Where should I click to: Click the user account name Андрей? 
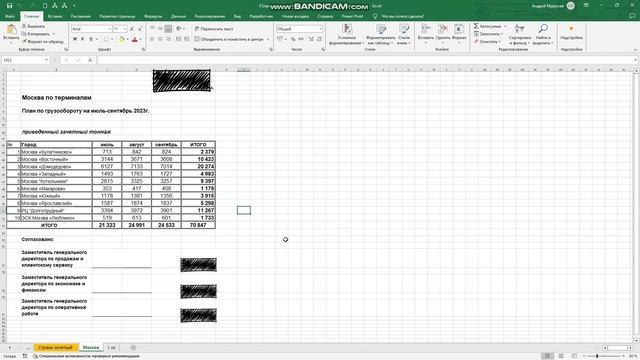(x=547, y=6)
